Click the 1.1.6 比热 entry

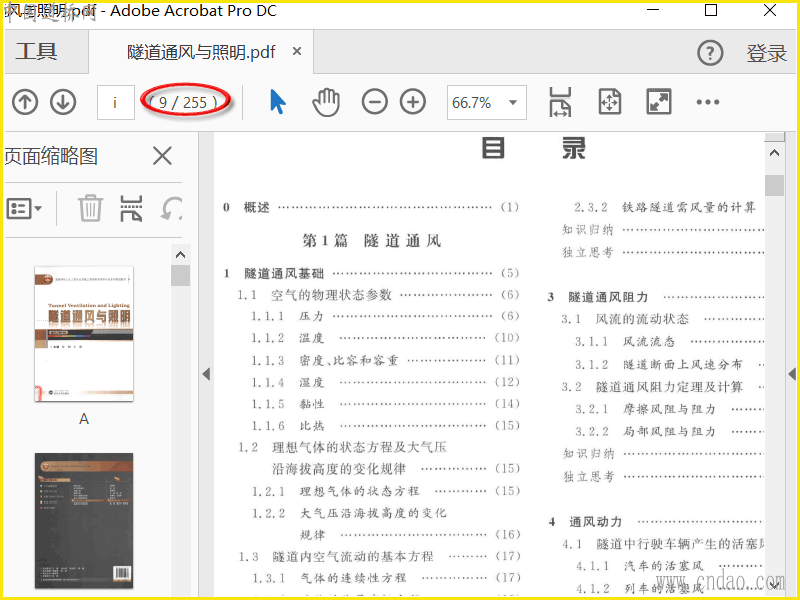(x=385, y=426)
